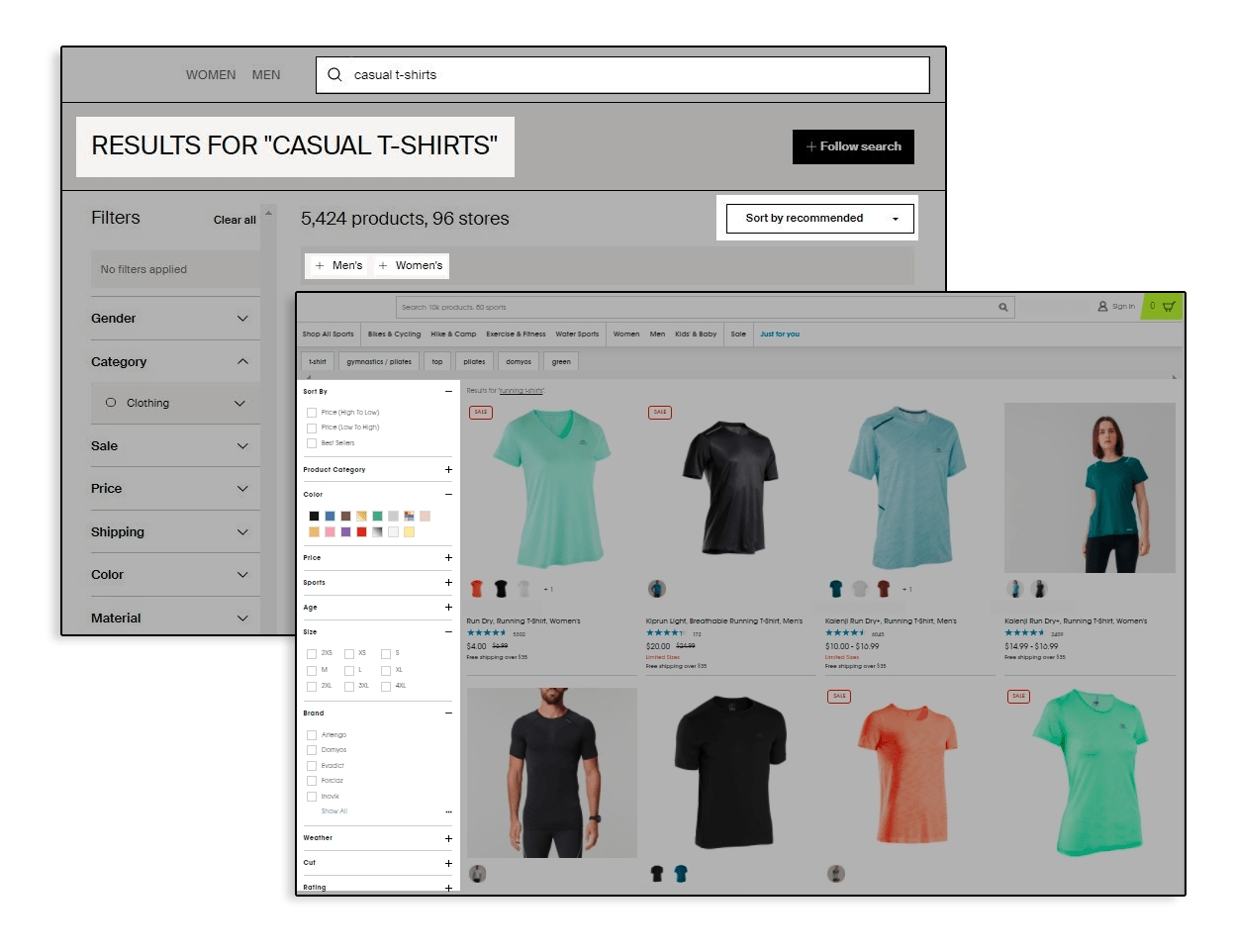This screenshot has height=952, width=1234.
Task: Select the Bikes & Cycling nav category
Action: (394, 333)
